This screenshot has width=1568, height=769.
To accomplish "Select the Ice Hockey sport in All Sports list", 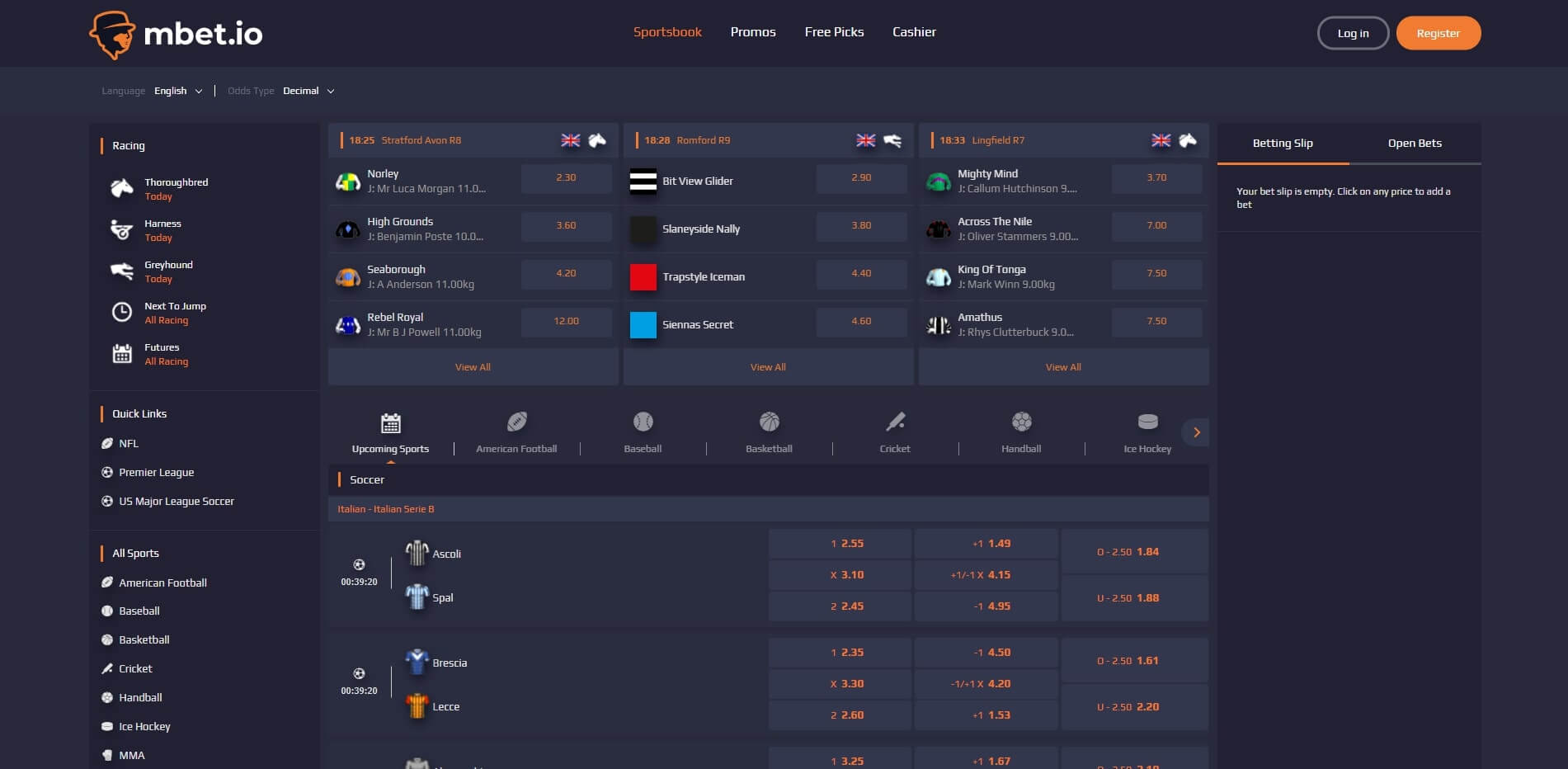I will point(144,726).
